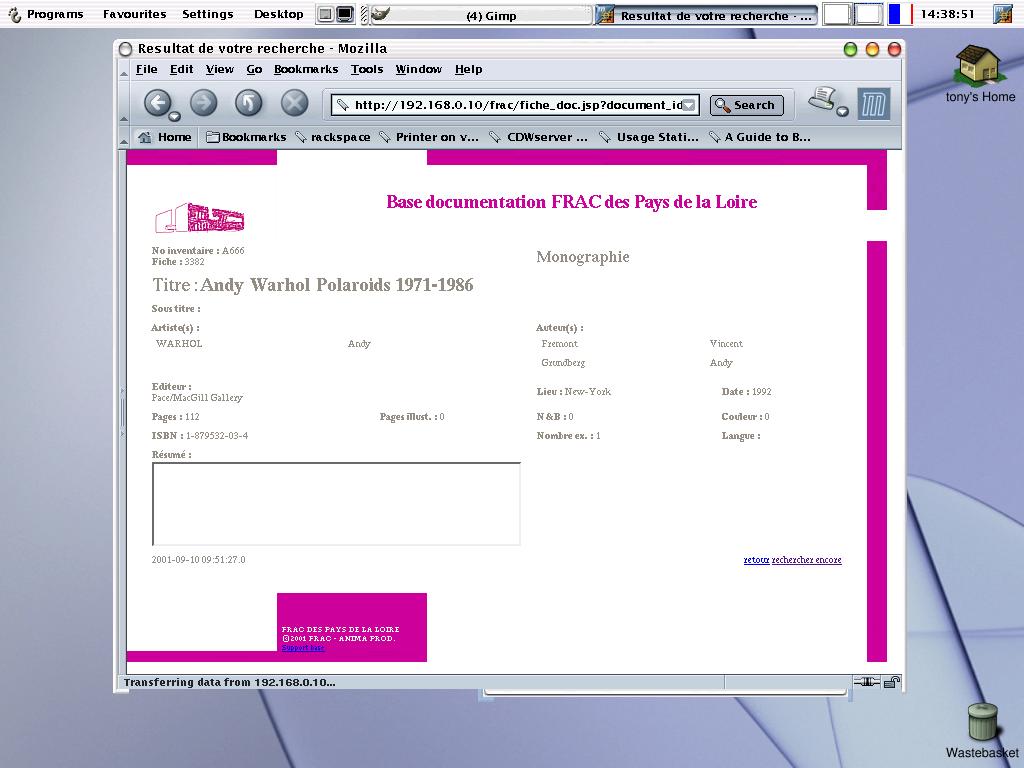The height and width of the screenshot is (768, 1024).
Task: Collapse the menu bar using its grippy
Action: click(x=124, y=69)
